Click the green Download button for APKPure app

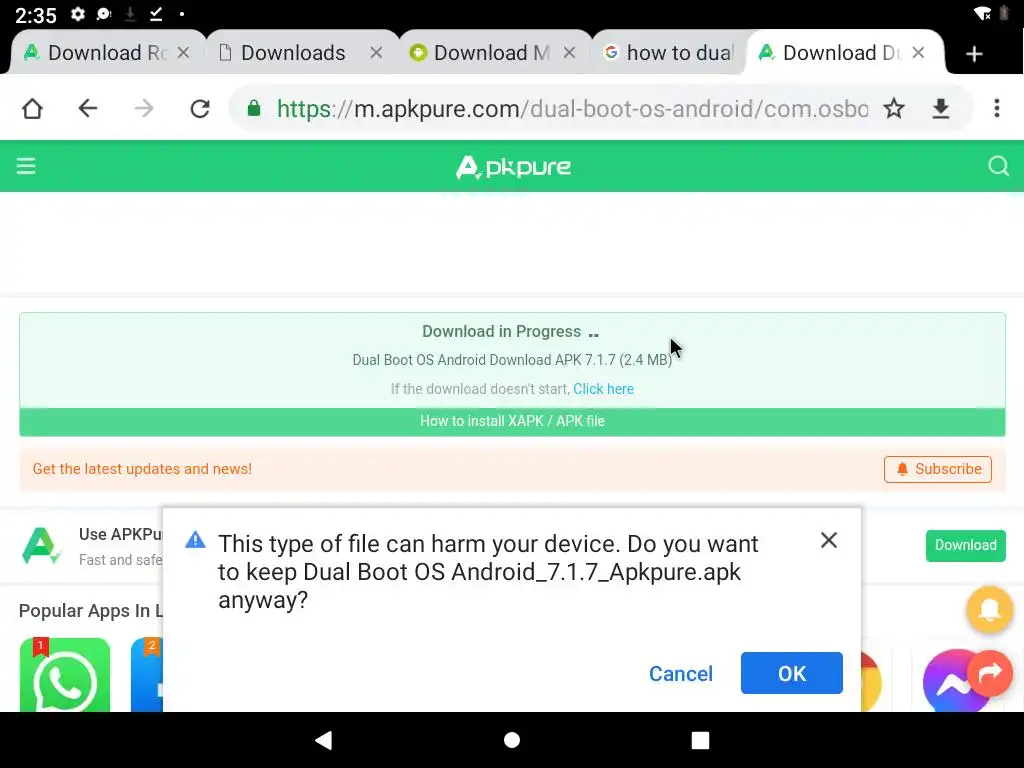click(965, 545)
